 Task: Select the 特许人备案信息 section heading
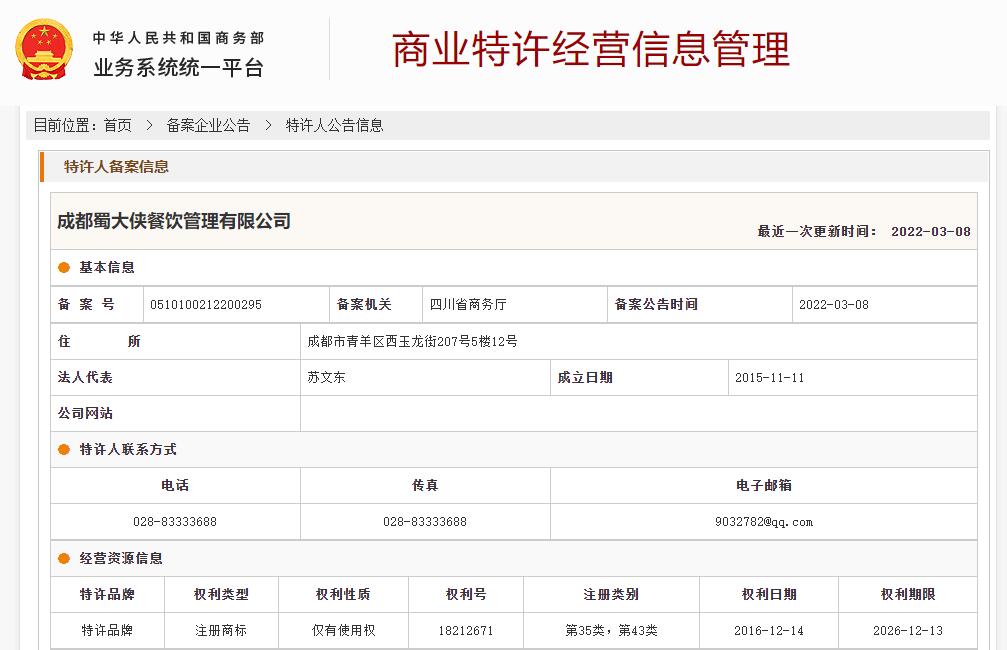coord(116,167)
